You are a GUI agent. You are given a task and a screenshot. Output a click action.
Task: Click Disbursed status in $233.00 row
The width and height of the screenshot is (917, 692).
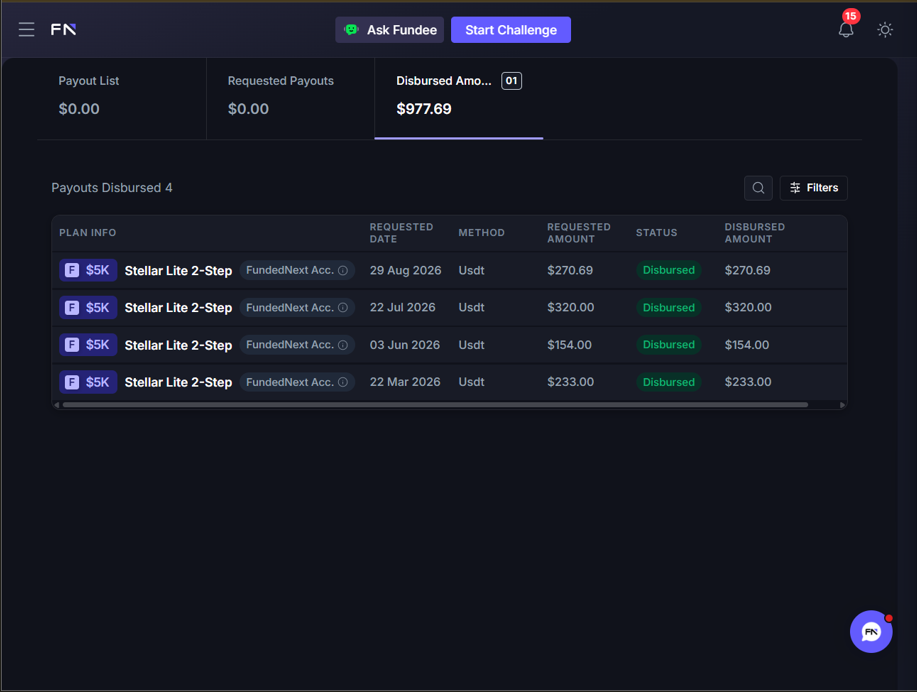pyautogui.click(x=668, y=382)
